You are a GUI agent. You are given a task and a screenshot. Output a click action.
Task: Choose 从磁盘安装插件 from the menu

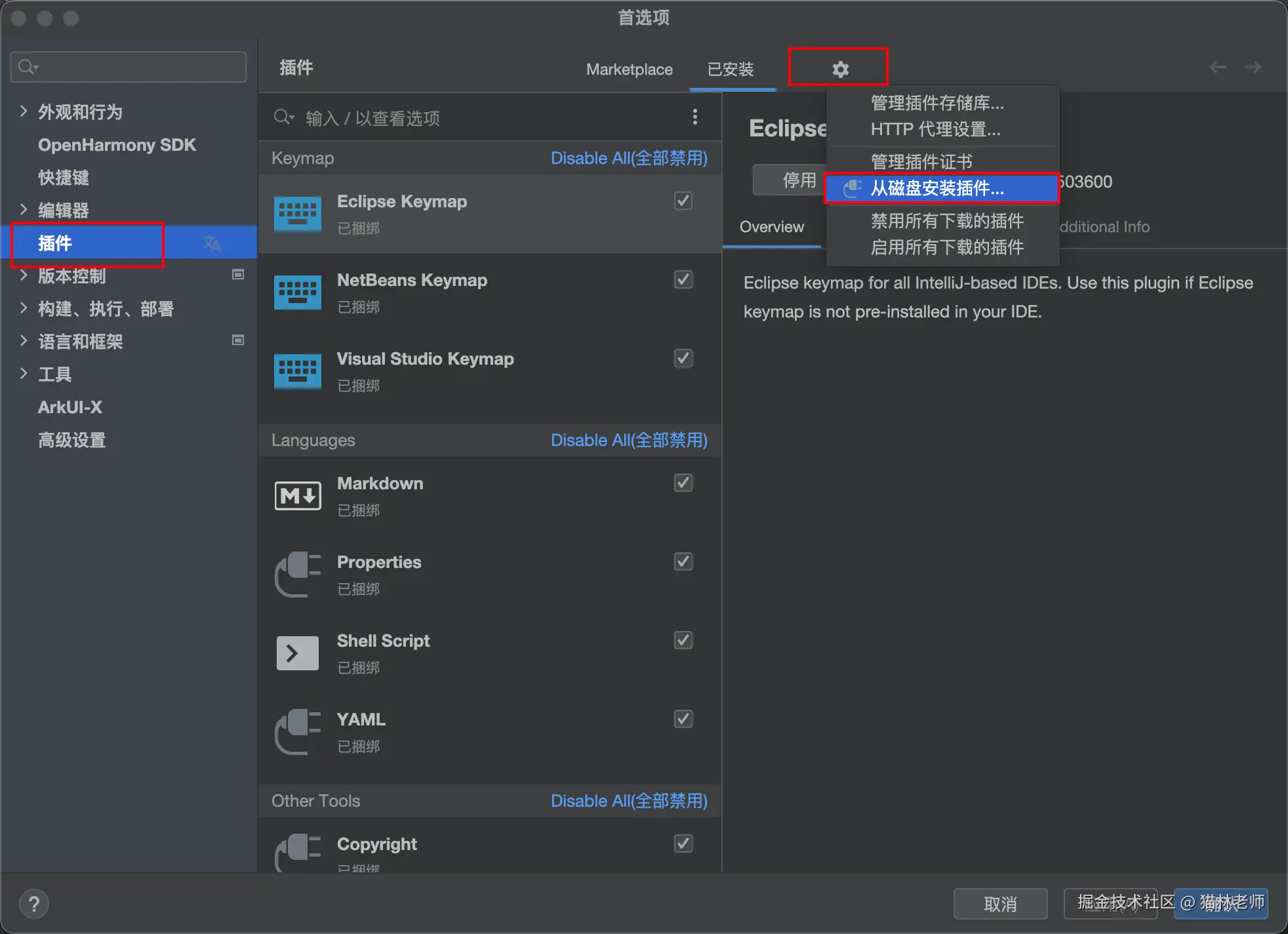pyautogui.click(x=937, y=189)
